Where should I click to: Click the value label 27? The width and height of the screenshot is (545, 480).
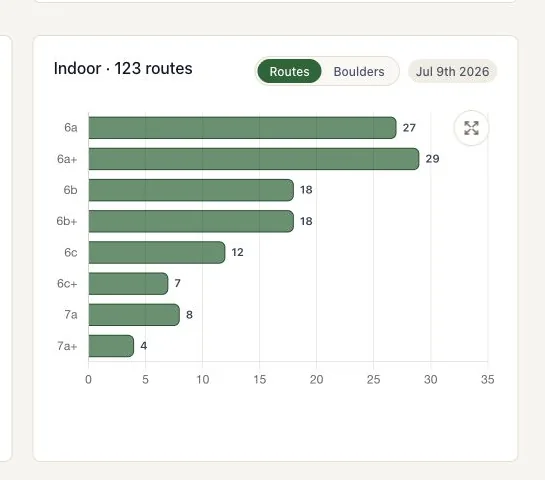(409, 128)
